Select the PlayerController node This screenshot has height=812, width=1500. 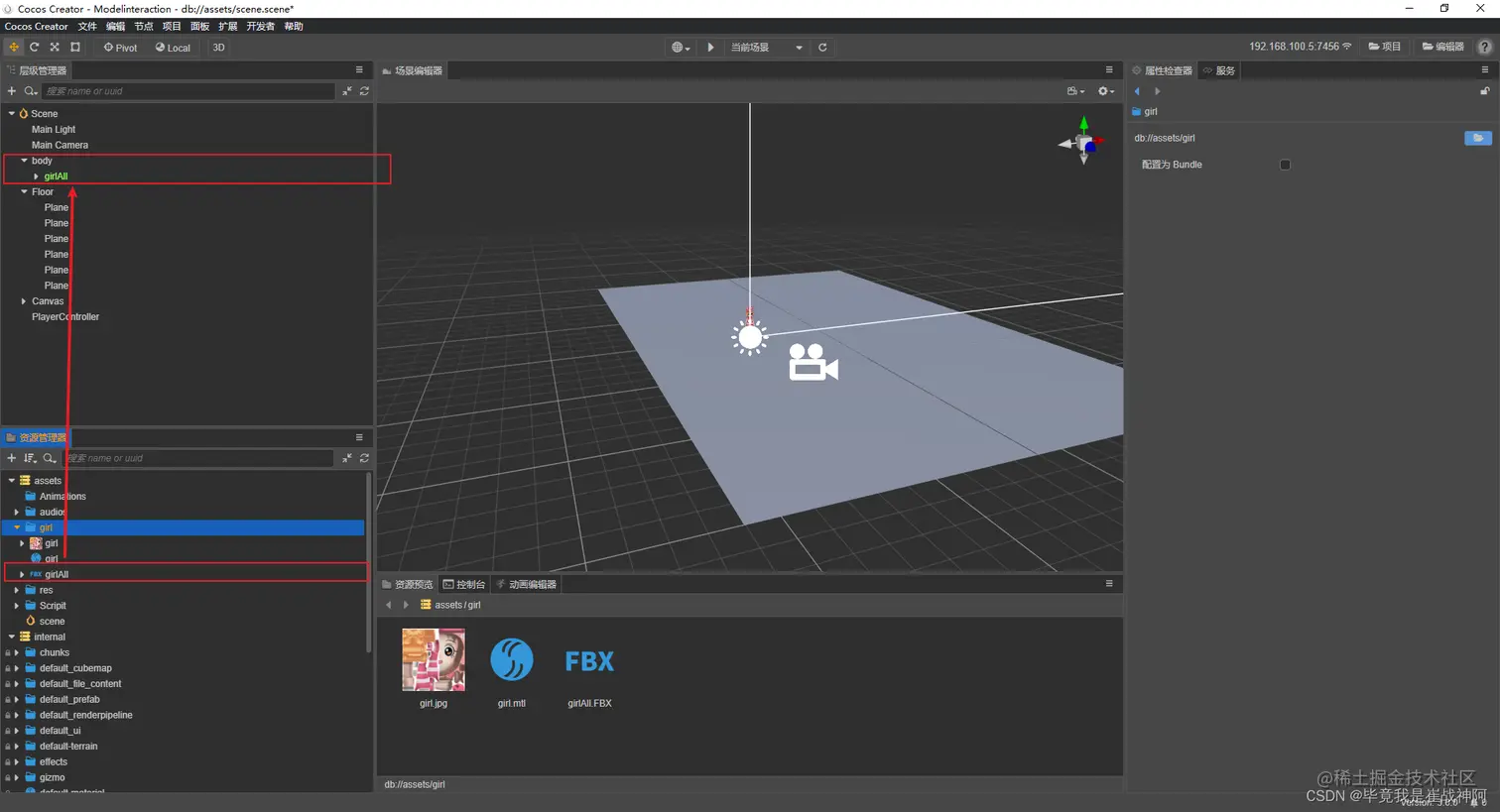click(x=65, y=317)
